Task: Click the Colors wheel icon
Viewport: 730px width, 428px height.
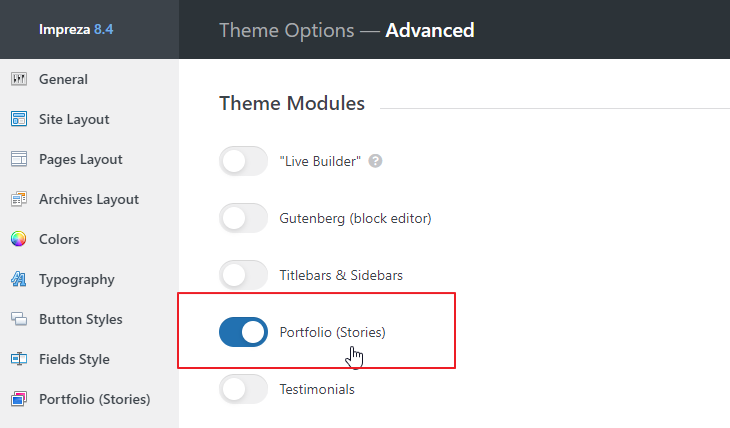Action: coord(18,239)
